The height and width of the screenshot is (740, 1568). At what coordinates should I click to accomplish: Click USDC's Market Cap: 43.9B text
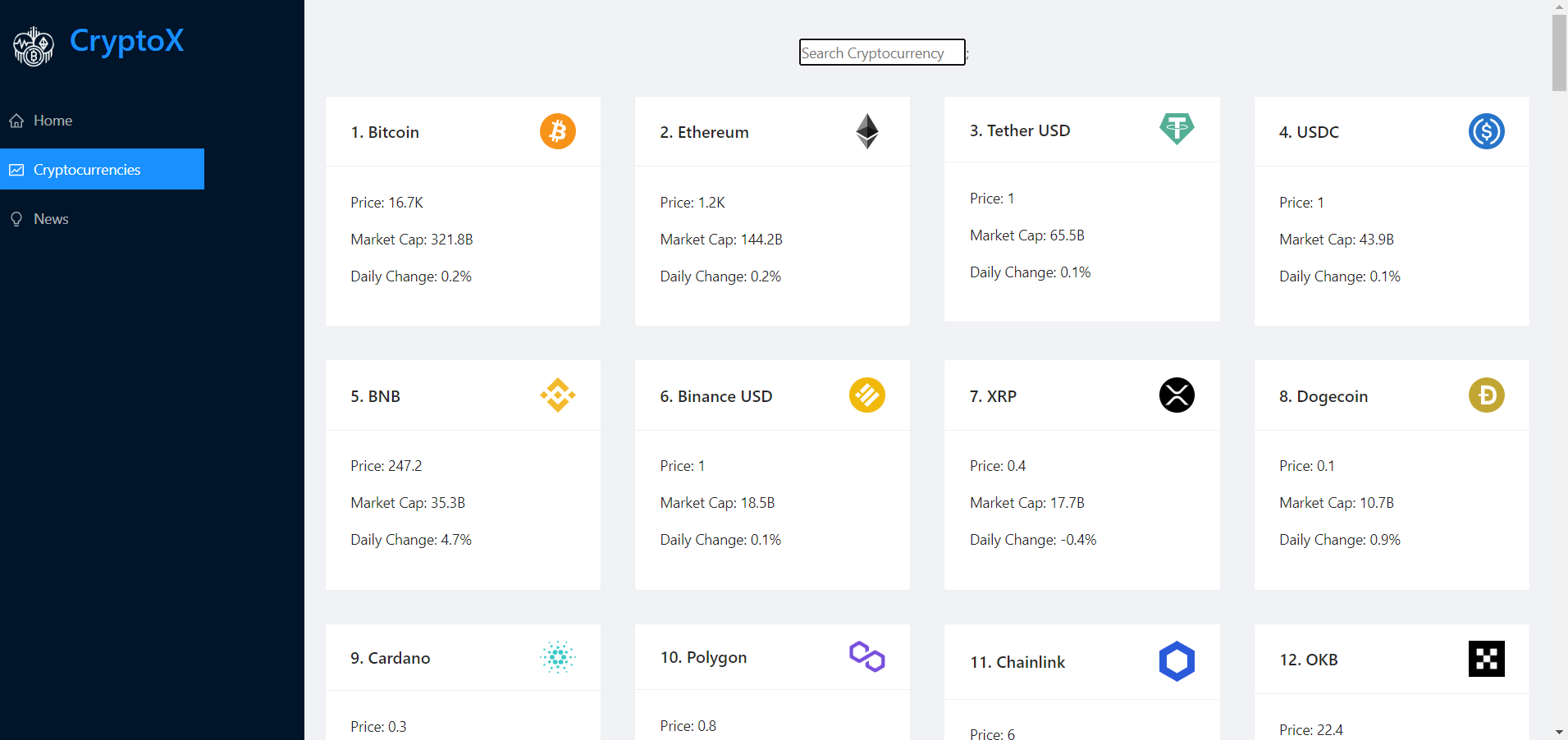[1337, 240]
